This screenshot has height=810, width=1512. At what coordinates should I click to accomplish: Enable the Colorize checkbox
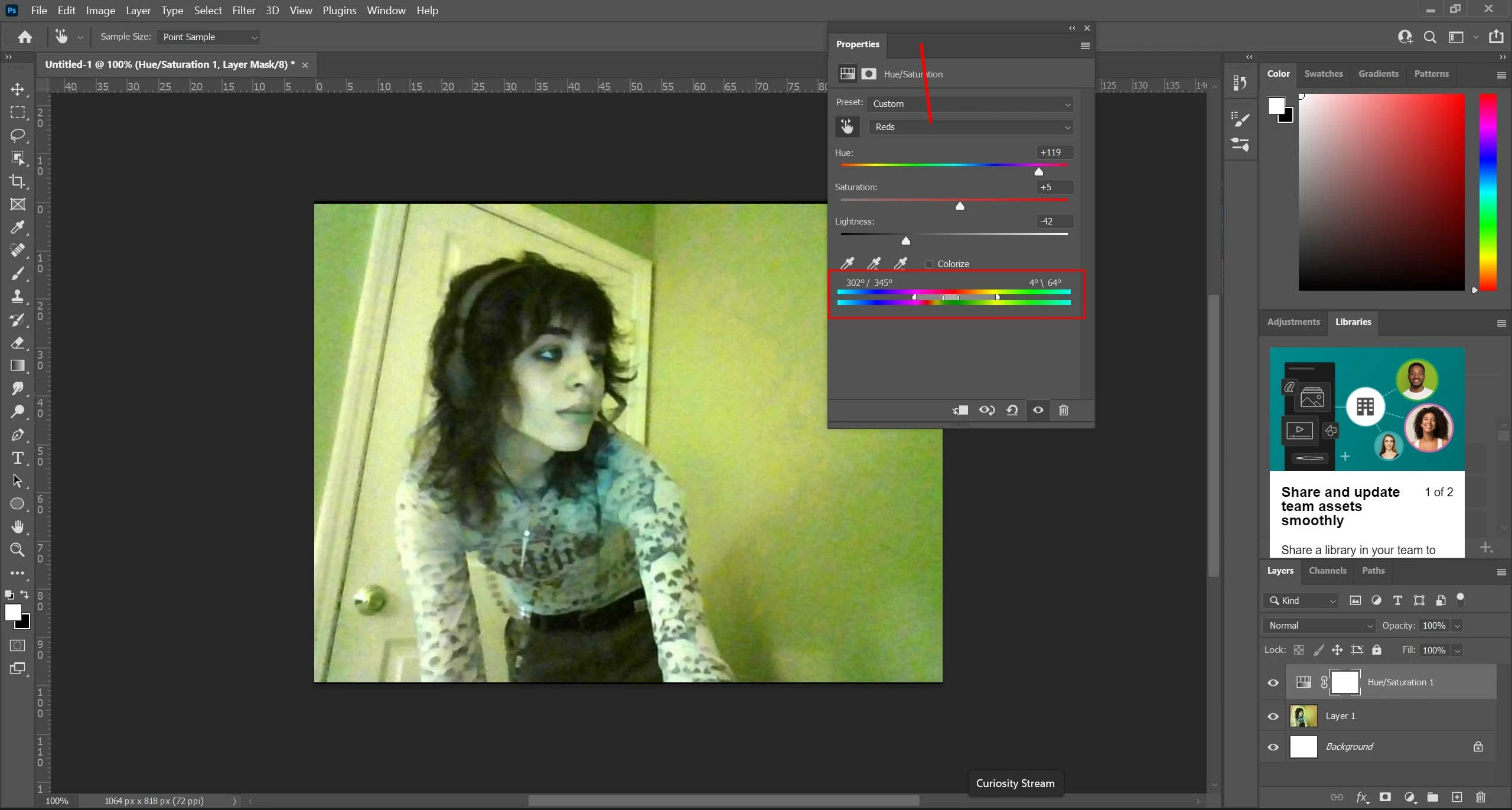click(x=929, y=264)
